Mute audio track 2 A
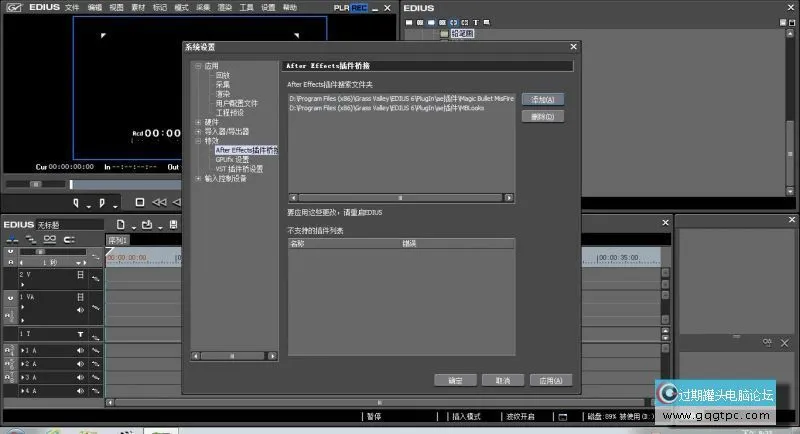800x434 pixels. point(80,364)
